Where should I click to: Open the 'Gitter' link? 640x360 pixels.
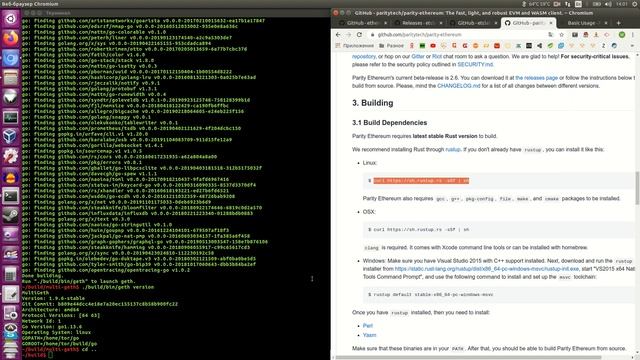point(418,56)
